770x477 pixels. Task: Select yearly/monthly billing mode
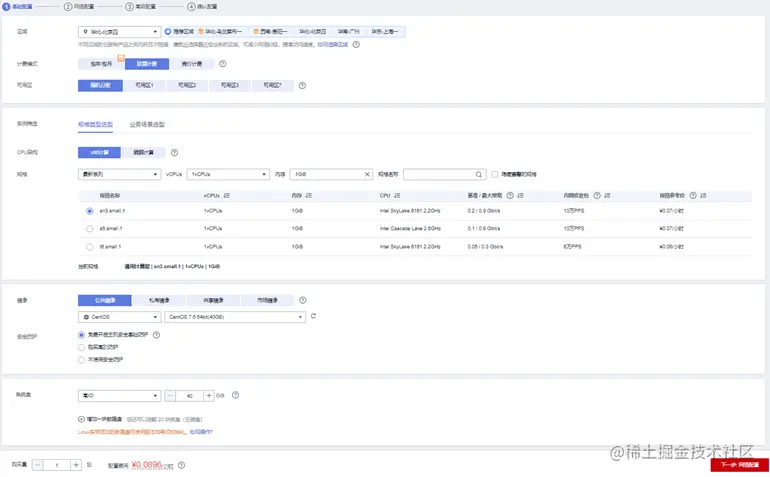click(x=101, y=64)
